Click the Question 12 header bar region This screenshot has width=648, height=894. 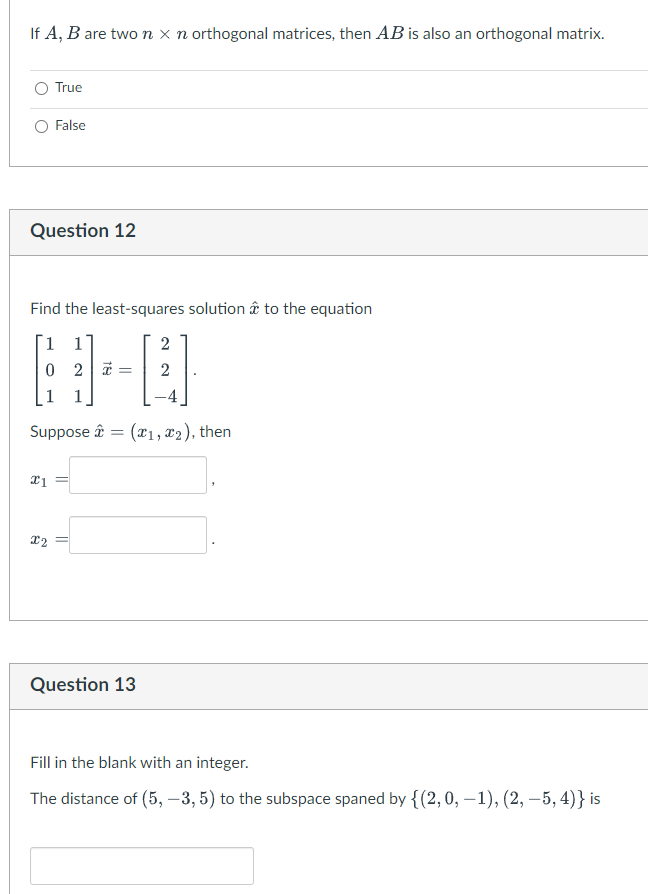(x=300, y=231)
